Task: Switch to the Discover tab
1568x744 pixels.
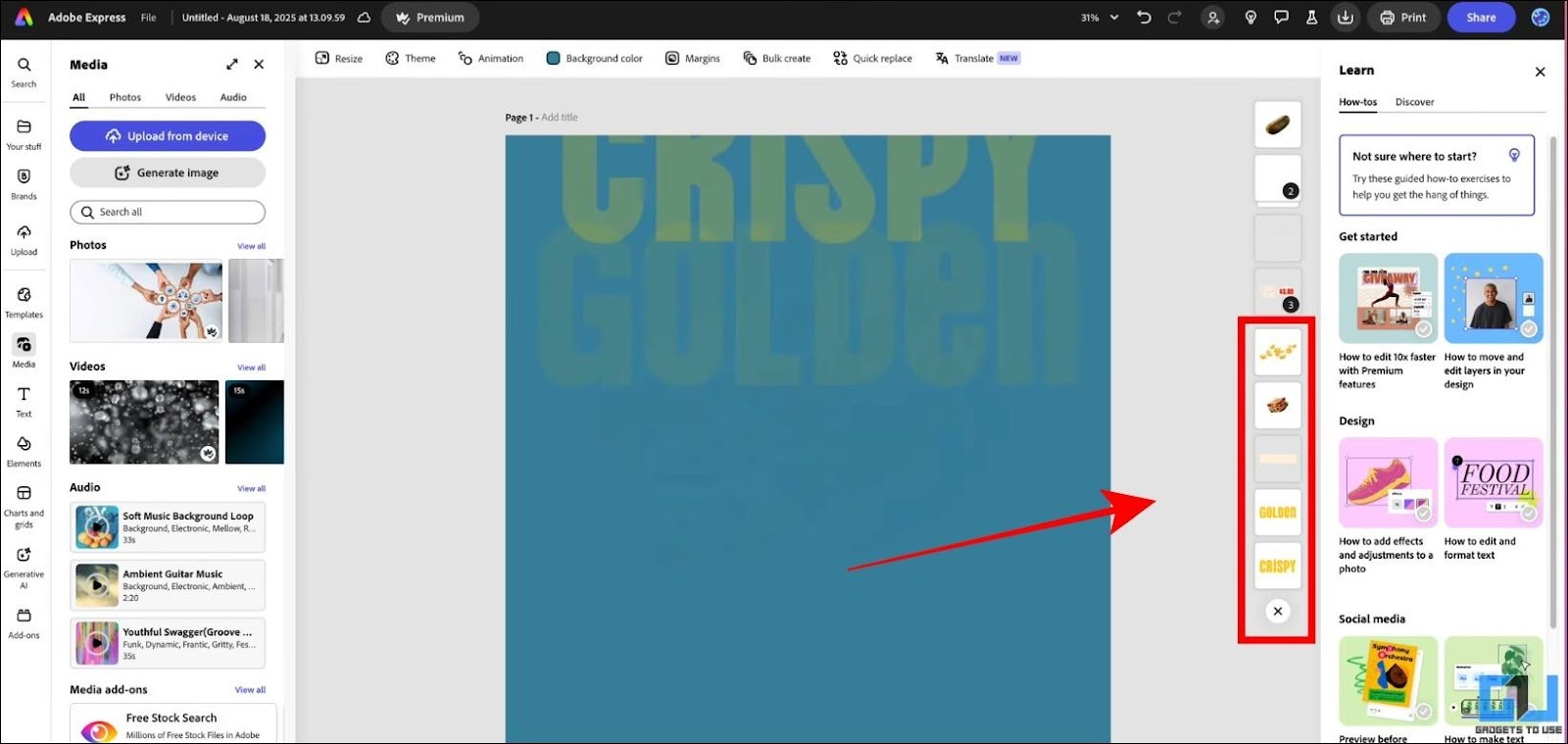Action: (1414, 102)
